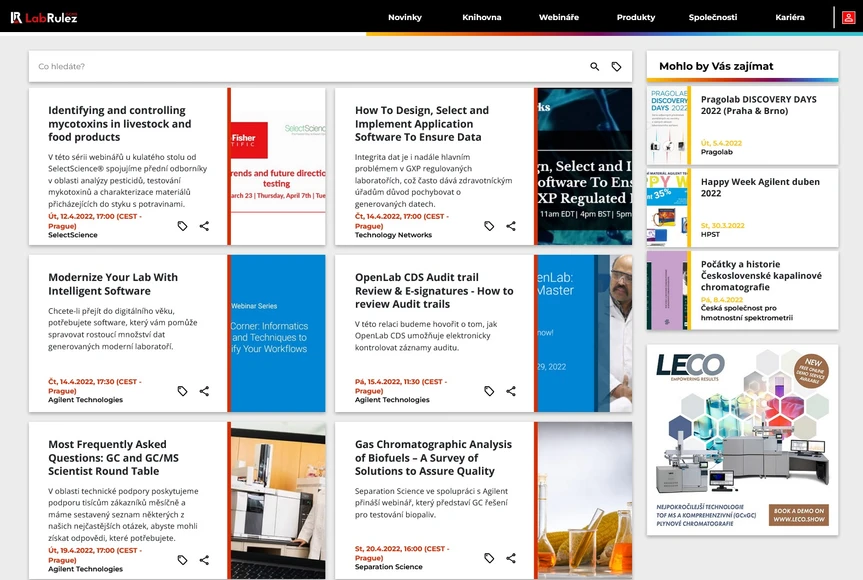The width and height of the screenshot is (863, 580).
Task: Click the Application Software webinar image
Action: pos(585,166)
